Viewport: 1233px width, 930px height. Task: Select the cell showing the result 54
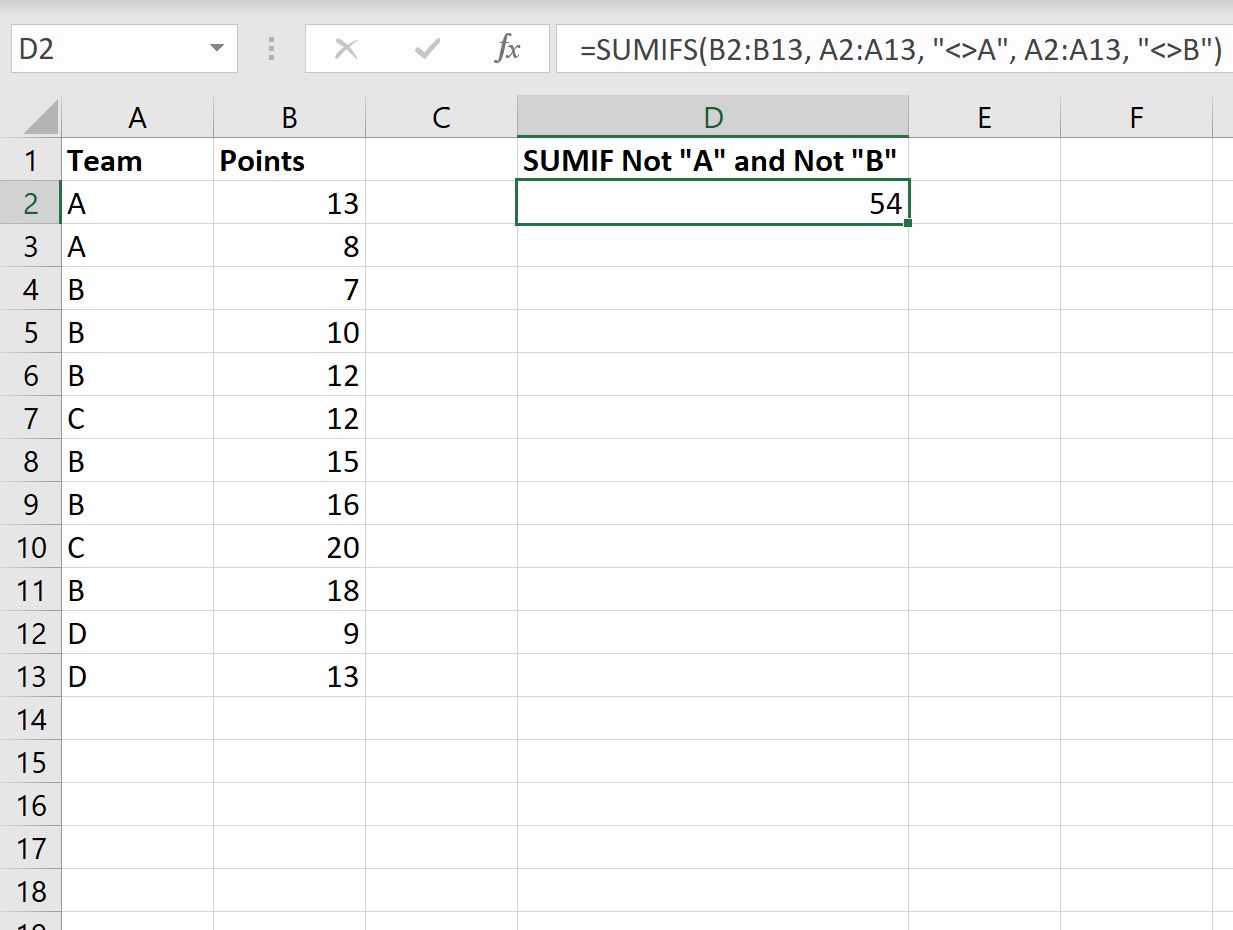coord(712,203)
